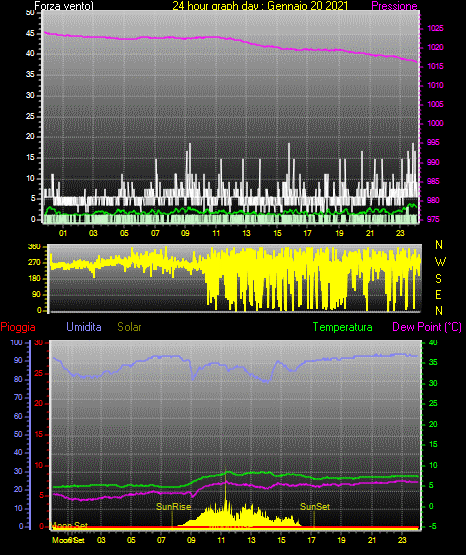Click hour 13 on the top graph axis
Image resolution: width=466 pixels, height=555 pixels.
pyautogui.click(x=246, y=233)
